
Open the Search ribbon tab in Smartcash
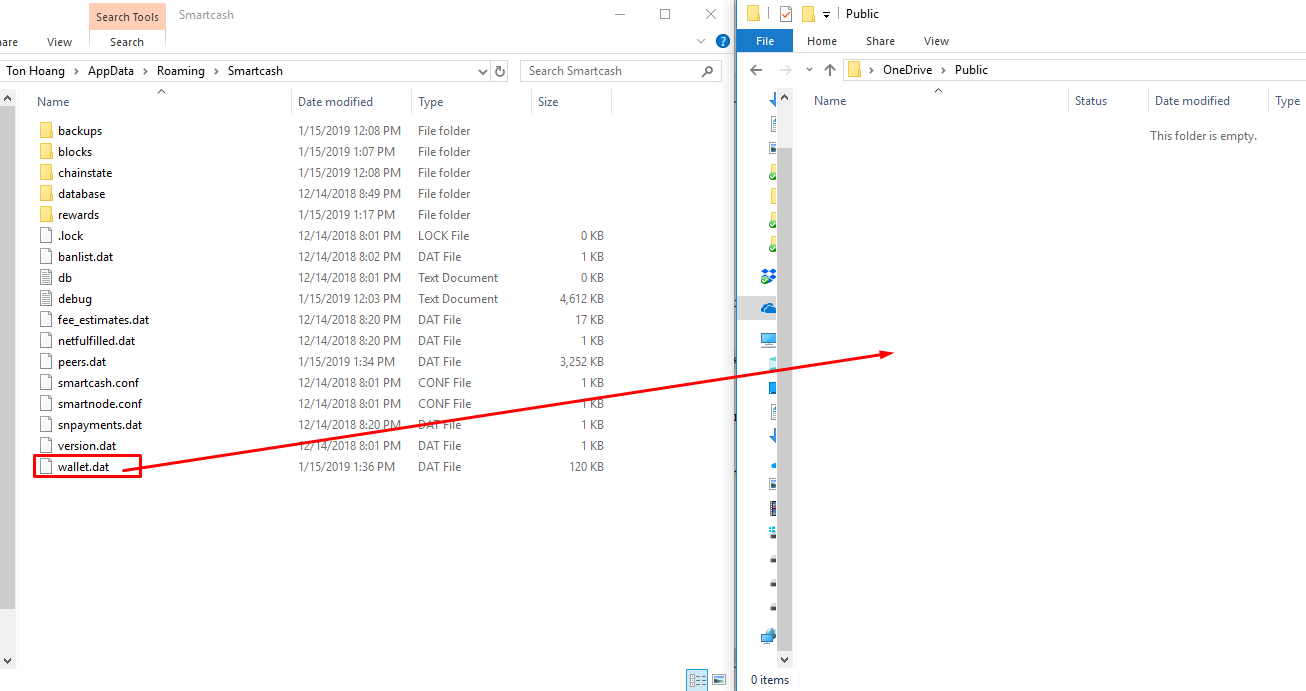coord(127,42)
